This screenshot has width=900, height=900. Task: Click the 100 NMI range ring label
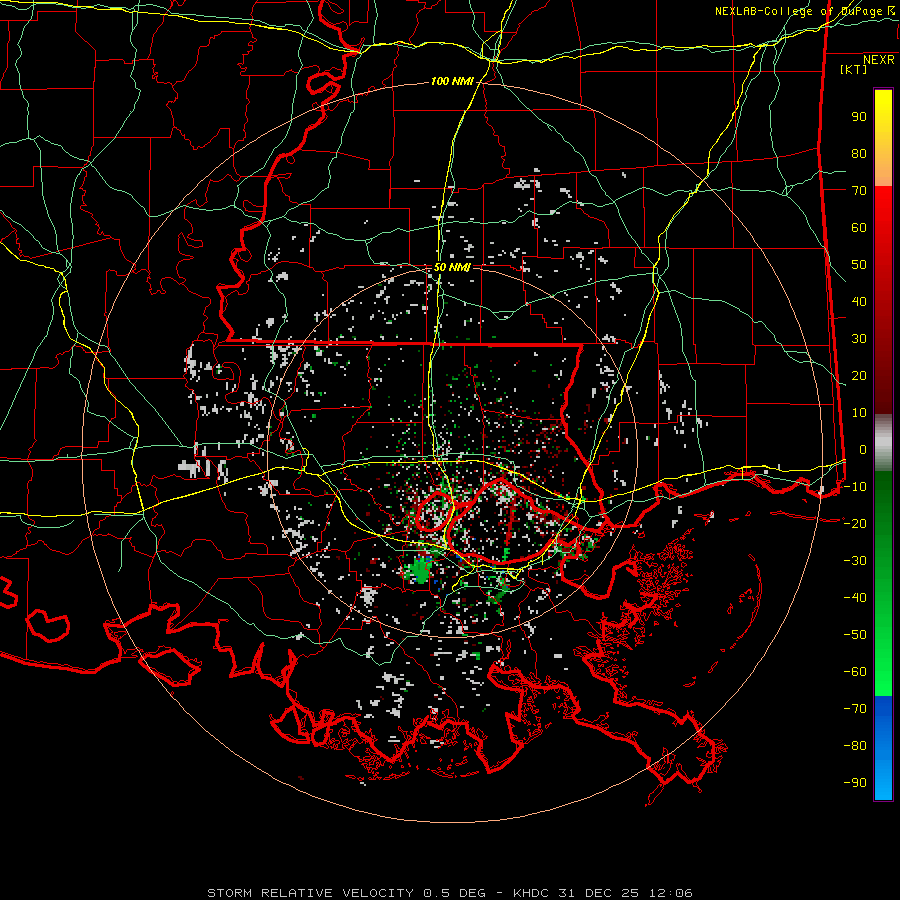452,82
